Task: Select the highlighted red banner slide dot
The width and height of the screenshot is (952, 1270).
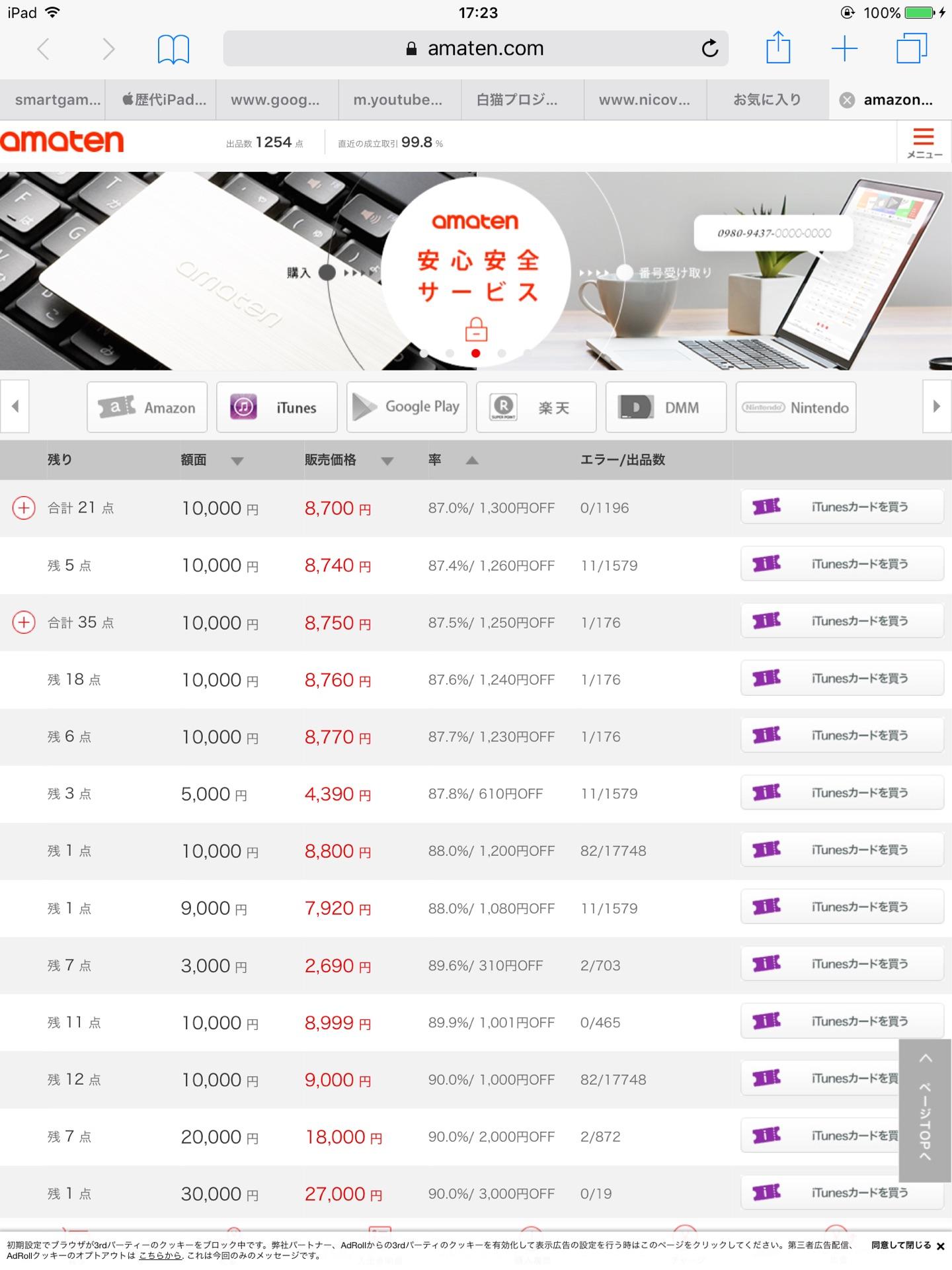Action: coord(475,353)
